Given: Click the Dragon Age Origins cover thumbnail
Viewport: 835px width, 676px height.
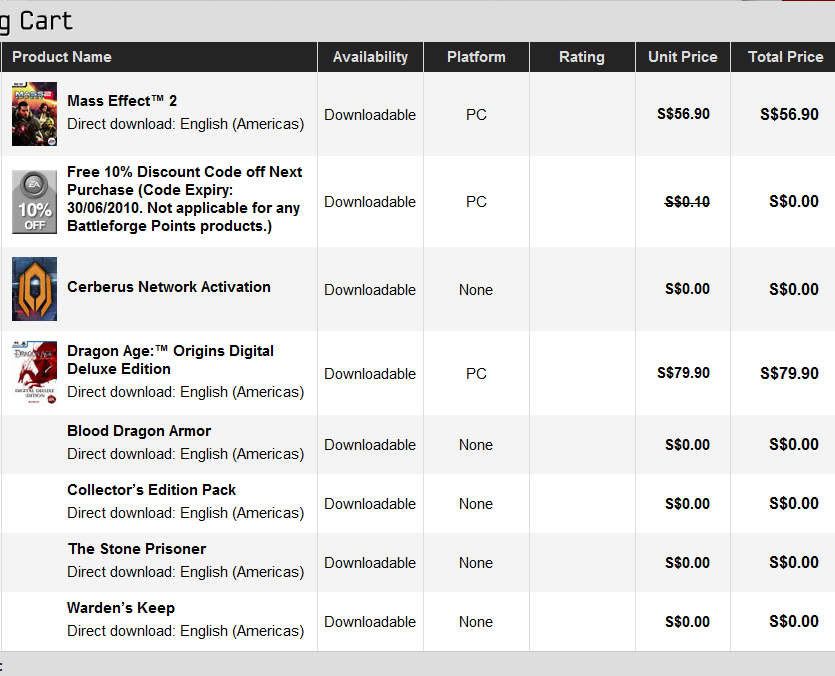Looking at the screenshot, I should pos(35,373).
